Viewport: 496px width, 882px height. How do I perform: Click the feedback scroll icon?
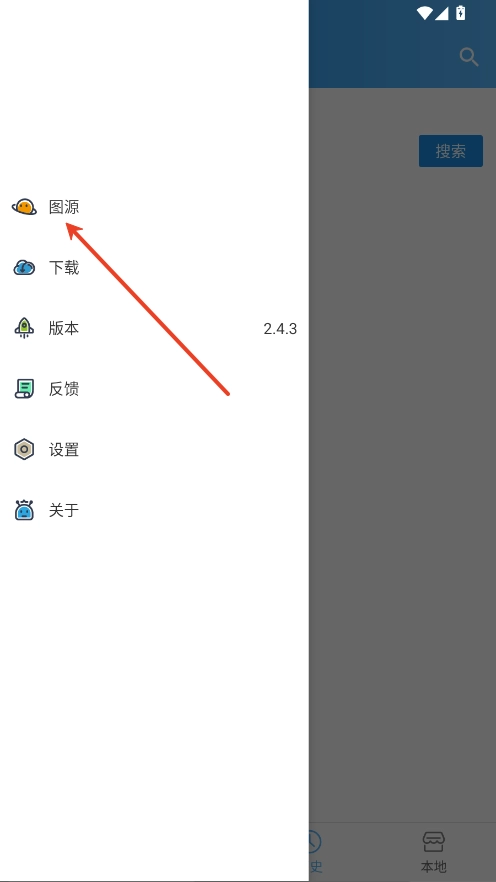click(x=24, y=389)
